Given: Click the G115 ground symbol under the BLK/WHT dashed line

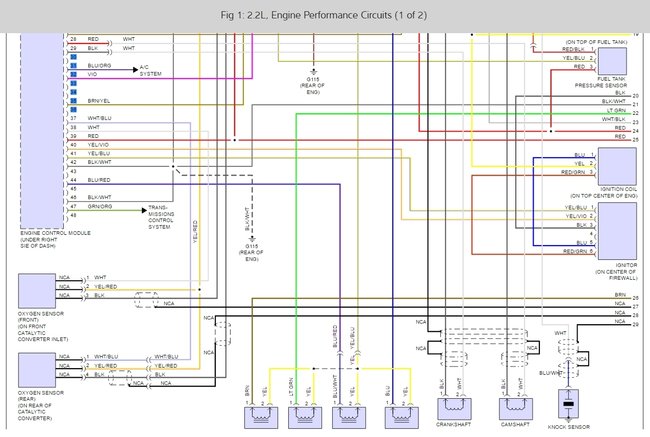Looking at the screenshot, I should 252,239.
